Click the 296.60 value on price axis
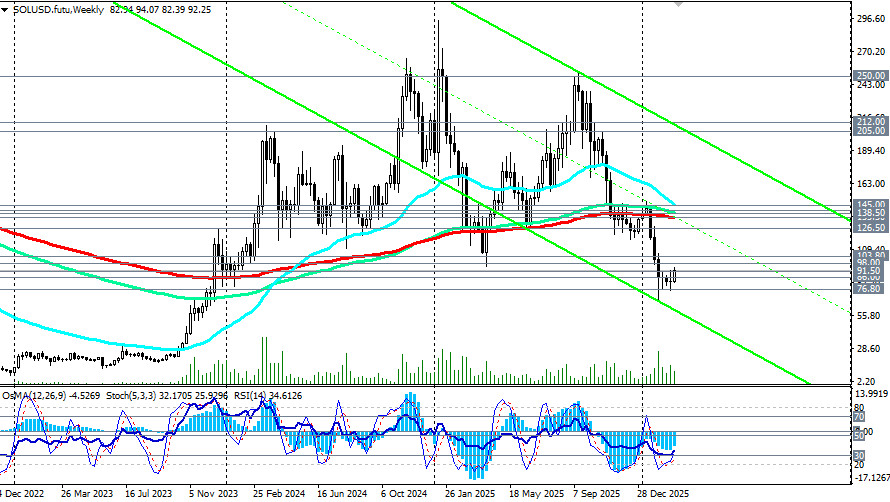 pos(869,18)
